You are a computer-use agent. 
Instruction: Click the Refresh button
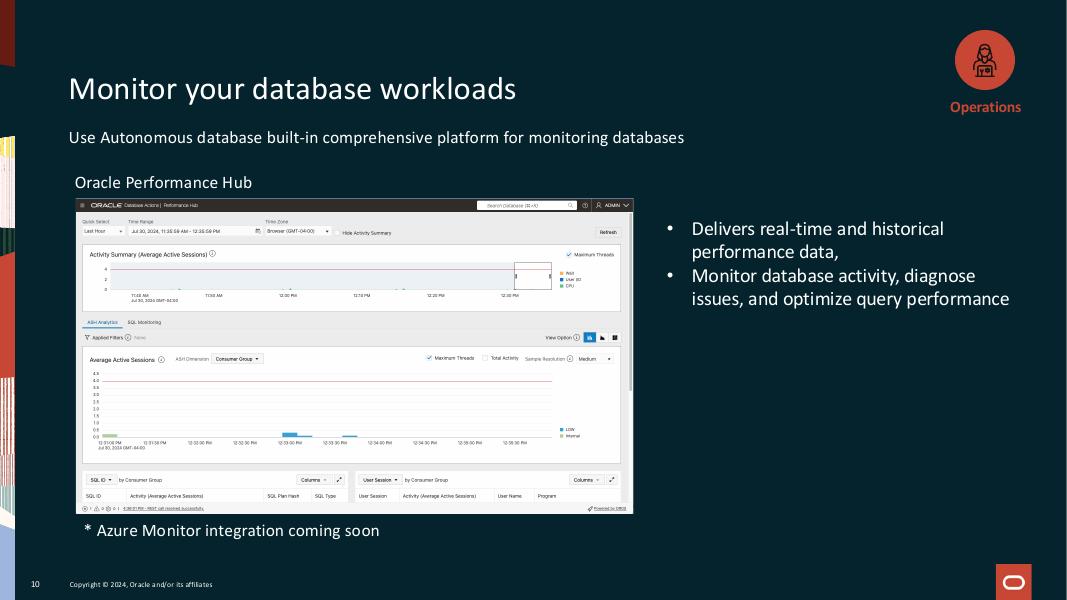click(608, 232)
